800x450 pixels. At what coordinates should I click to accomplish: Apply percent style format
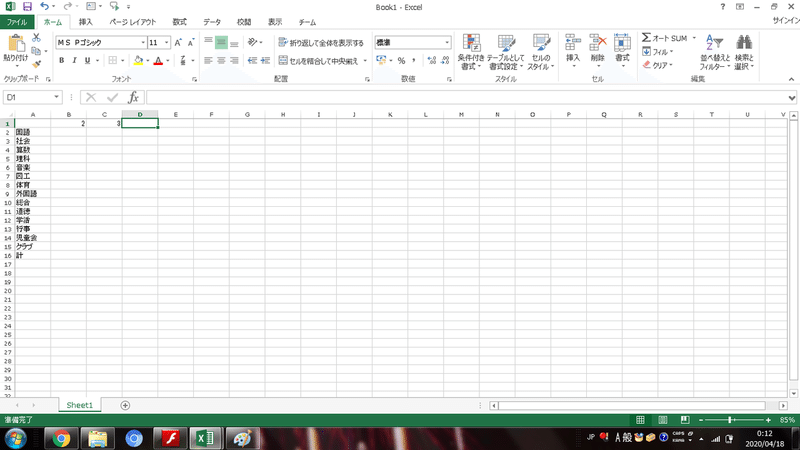pyautogui.click(x=402, y=61)
